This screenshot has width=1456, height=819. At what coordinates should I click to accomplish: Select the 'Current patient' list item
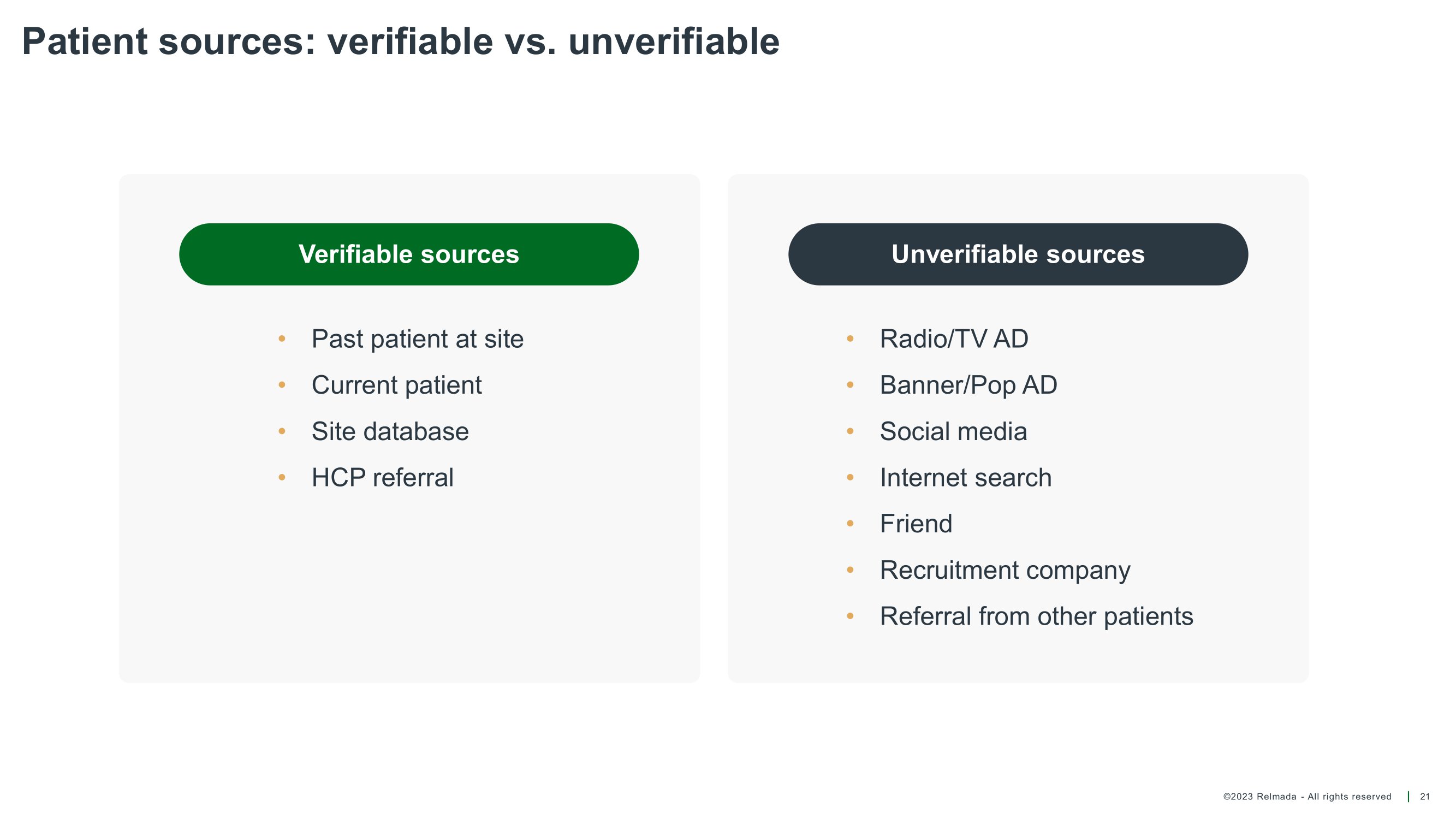pos(396,385)
